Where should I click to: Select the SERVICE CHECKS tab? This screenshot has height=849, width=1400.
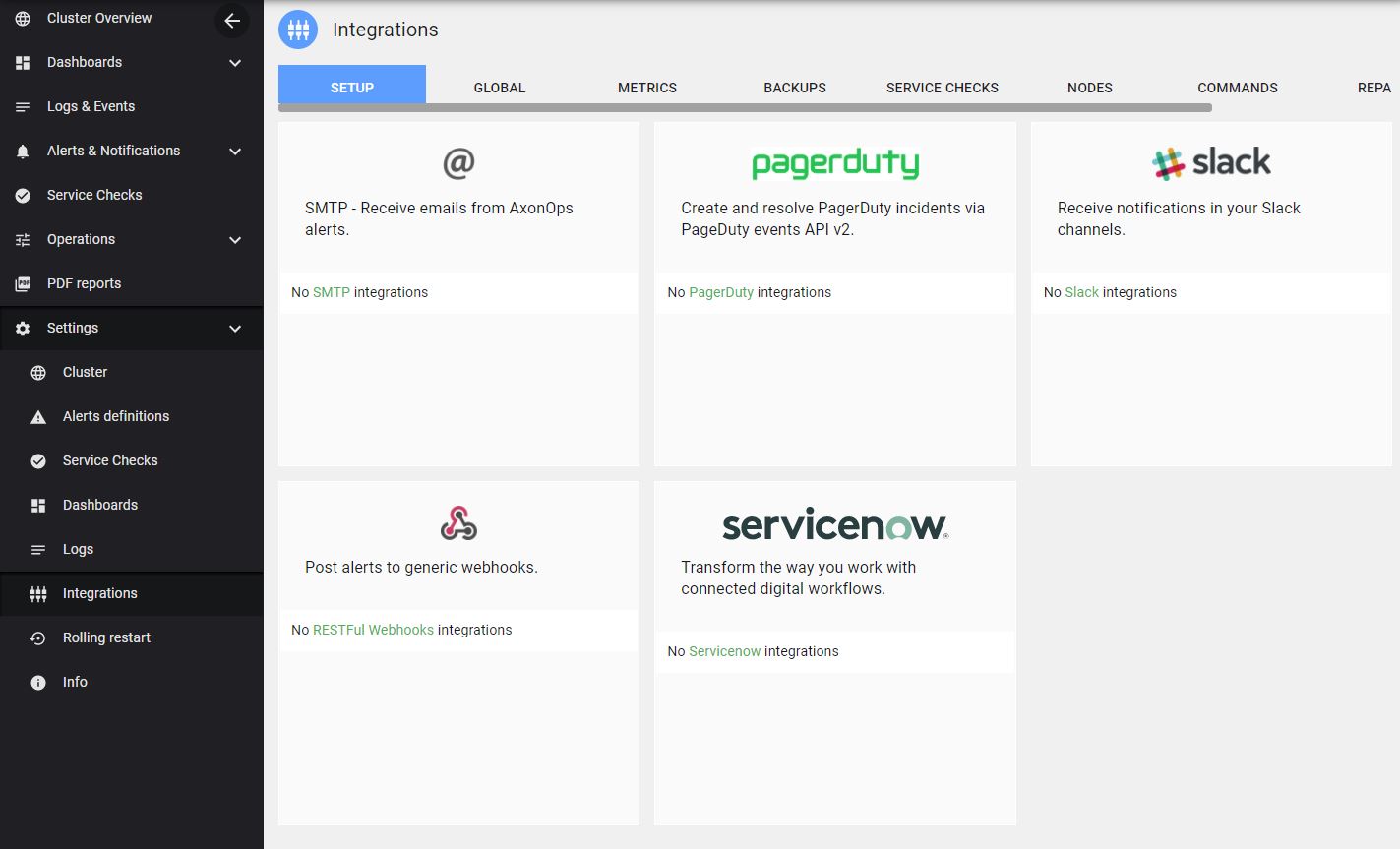[942, 88]
